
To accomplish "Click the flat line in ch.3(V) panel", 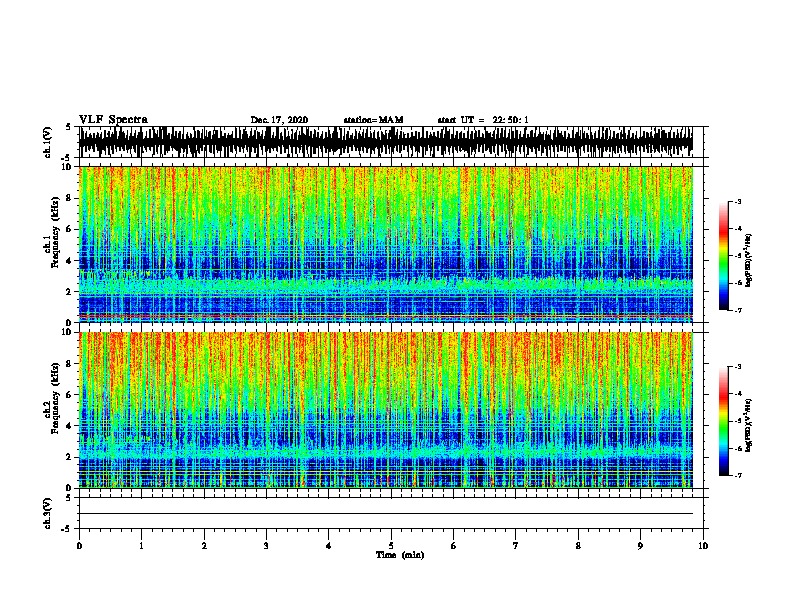I will coord(386,514).
